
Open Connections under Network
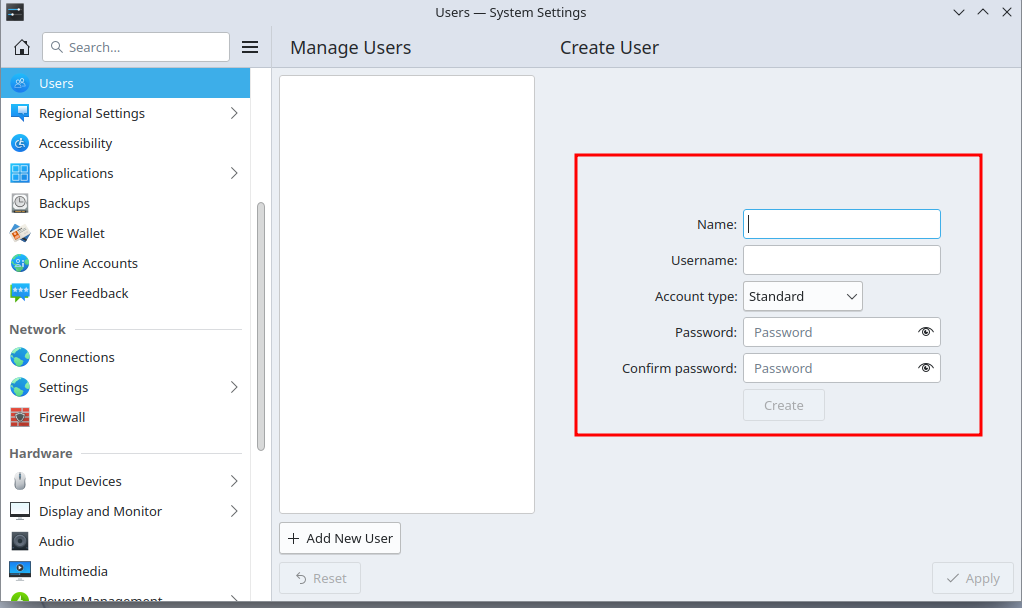click(x=76, y=357)
